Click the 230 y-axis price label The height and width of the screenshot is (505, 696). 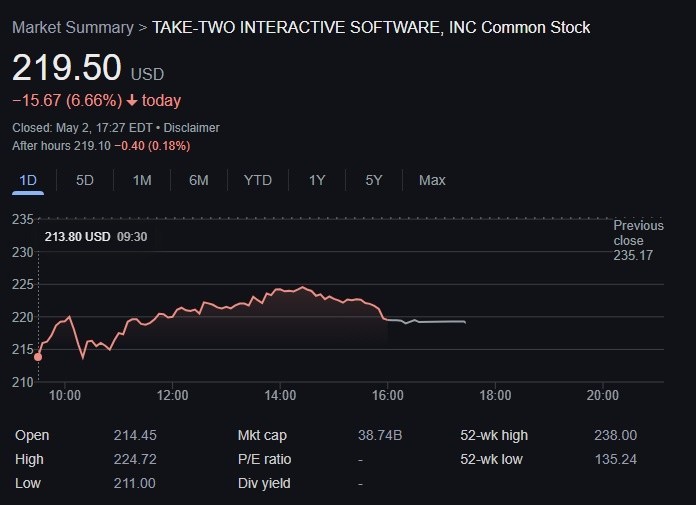23,252
